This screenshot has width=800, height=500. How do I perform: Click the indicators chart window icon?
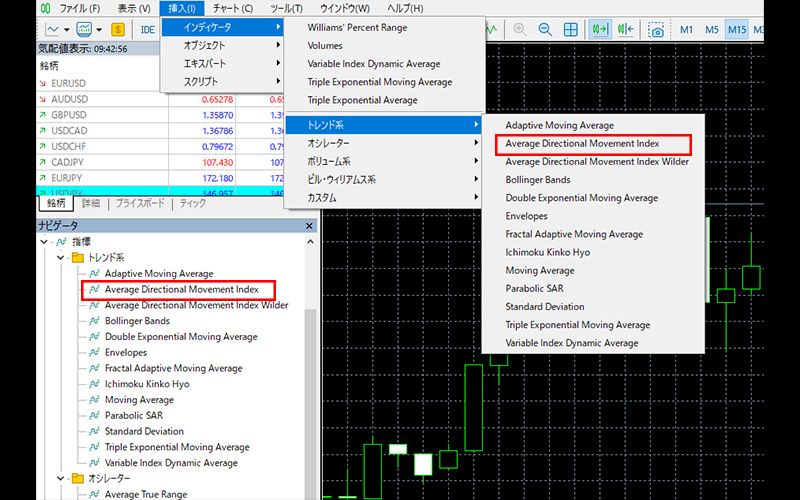coord(84,30)
